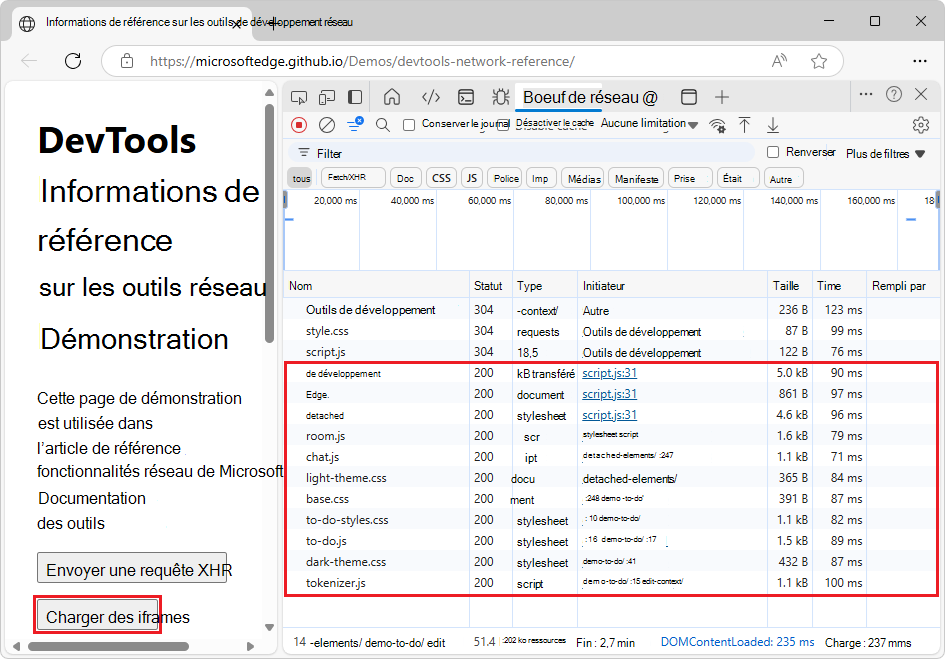Clear the network log
945x659 pixels.
coord(326,125)
